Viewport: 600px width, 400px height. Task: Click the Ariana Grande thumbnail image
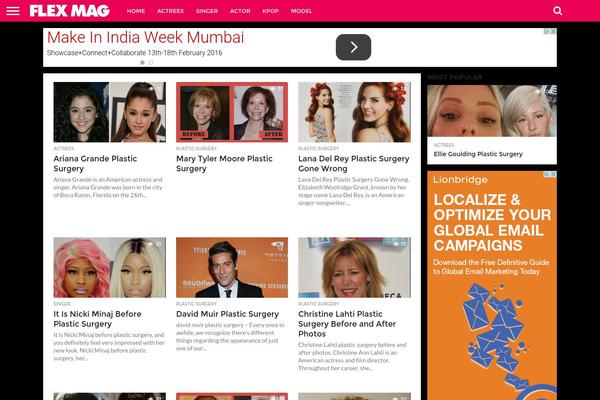pos(110,112)
